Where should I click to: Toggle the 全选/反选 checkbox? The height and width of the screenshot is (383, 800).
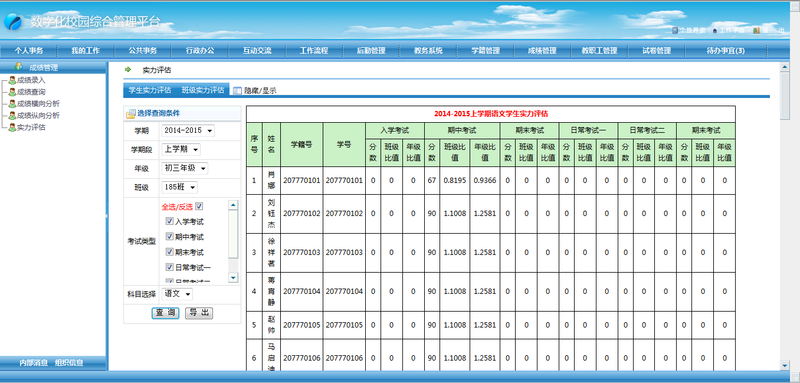pyautogui.click(x=199, y=207)
